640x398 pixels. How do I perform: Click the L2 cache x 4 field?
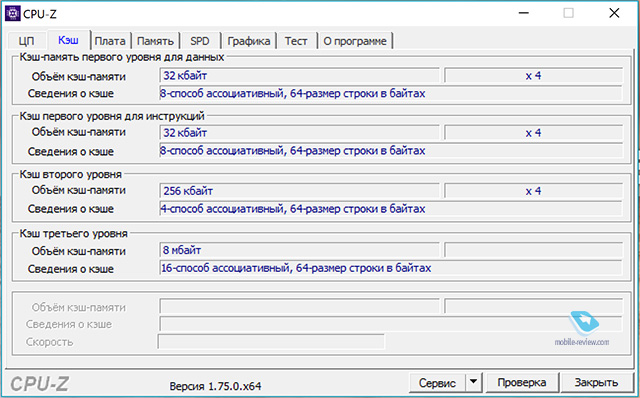point(533,191)
